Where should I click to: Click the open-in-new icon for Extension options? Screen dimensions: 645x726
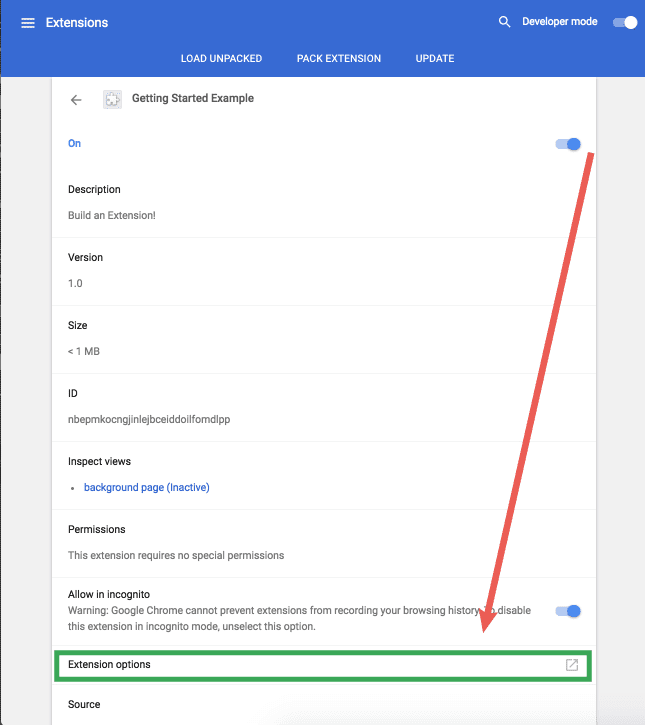(572, 665)
